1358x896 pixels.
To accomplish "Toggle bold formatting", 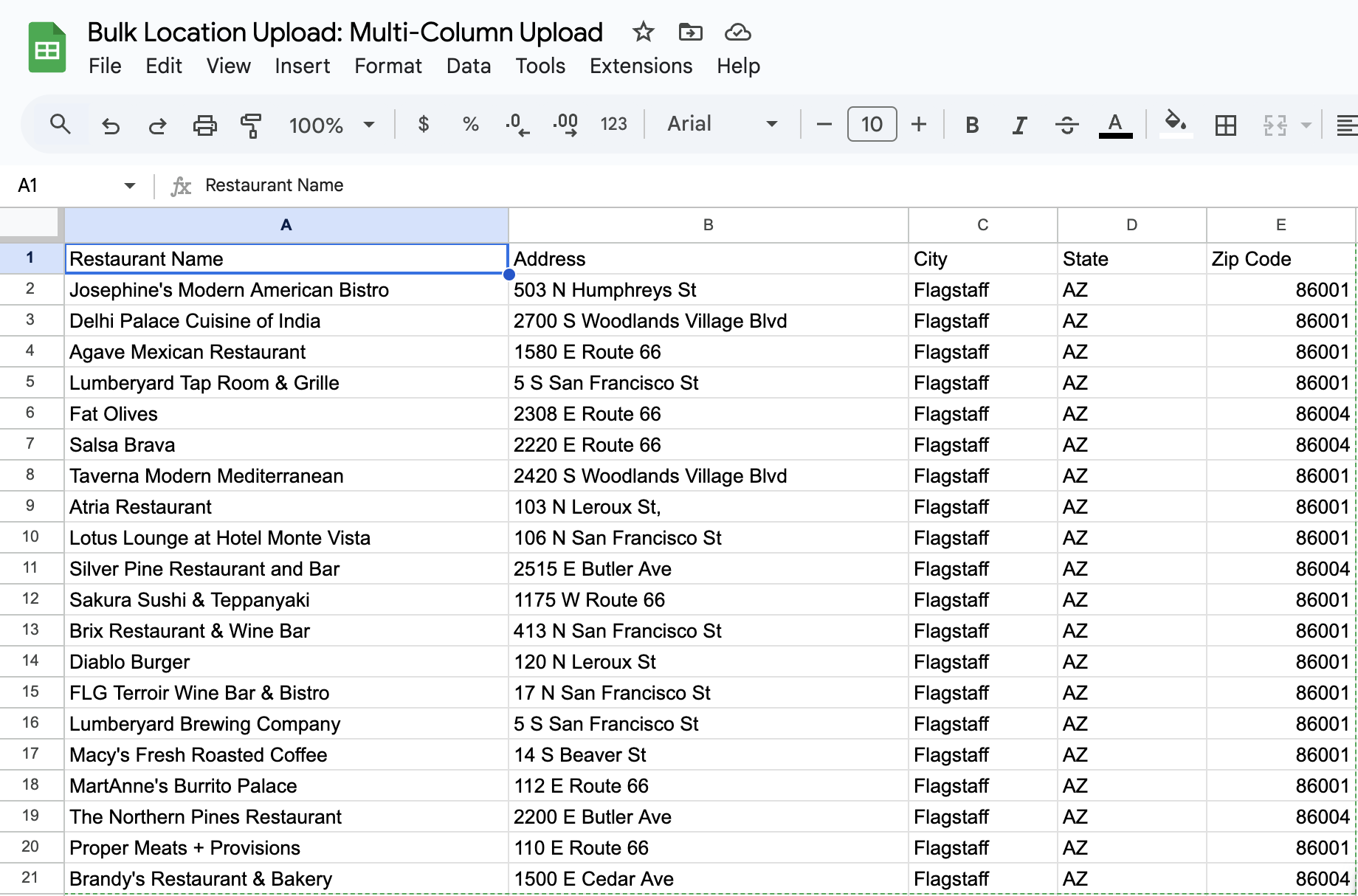I will [x=972, y=125].
